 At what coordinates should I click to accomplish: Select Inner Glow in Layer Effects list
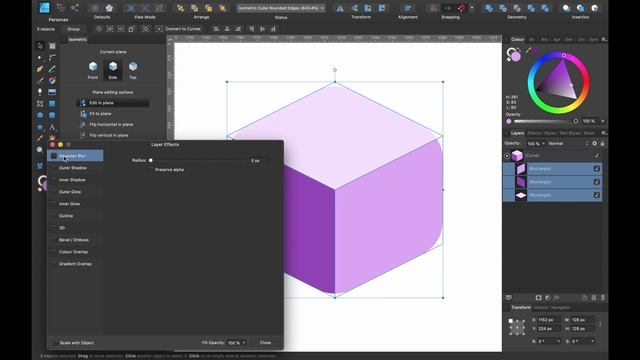coord(69,204)
